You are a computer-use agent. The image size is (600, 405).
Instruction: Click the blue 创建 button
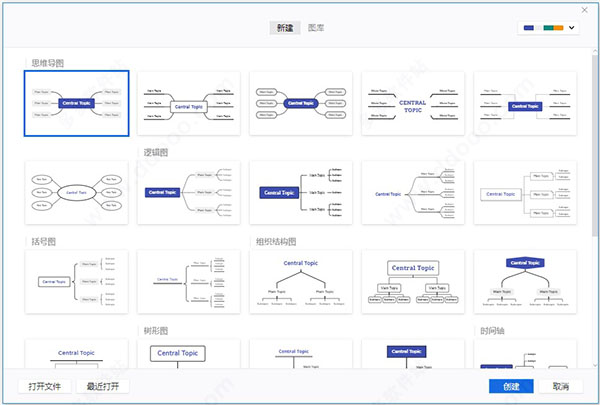point(511,386)
